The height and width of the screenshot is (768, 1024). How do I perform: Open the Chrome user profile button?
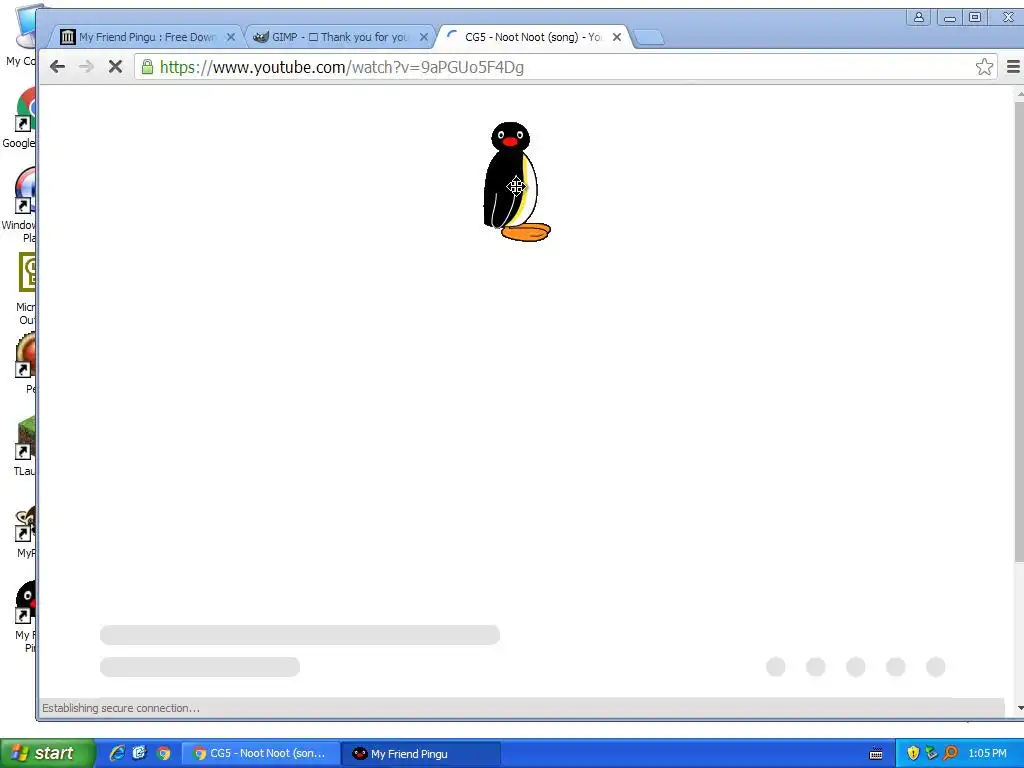[918, 18]
